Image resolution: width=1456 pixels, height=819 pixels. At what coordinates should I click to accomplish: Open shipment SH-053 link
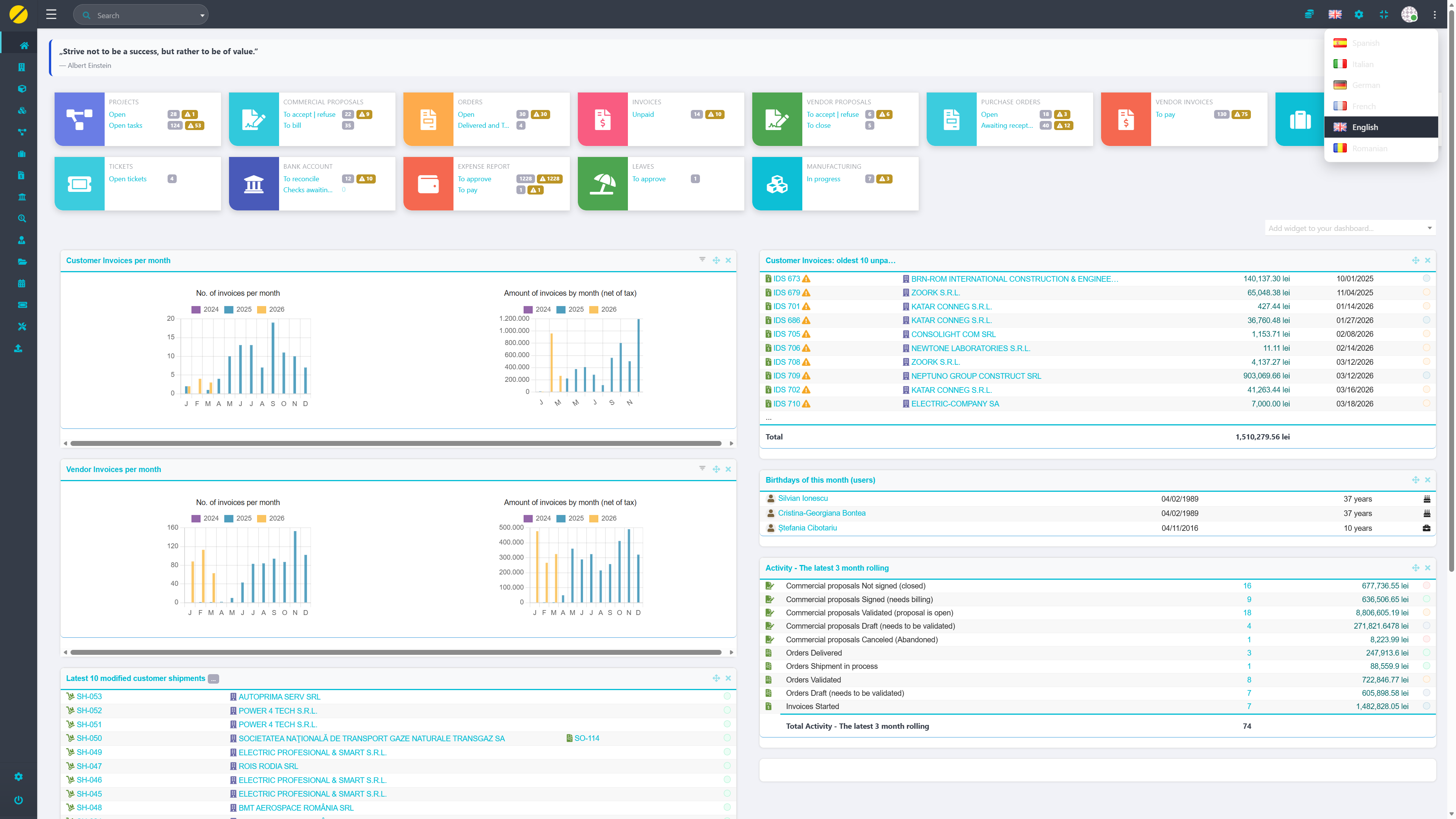[89, 697]
